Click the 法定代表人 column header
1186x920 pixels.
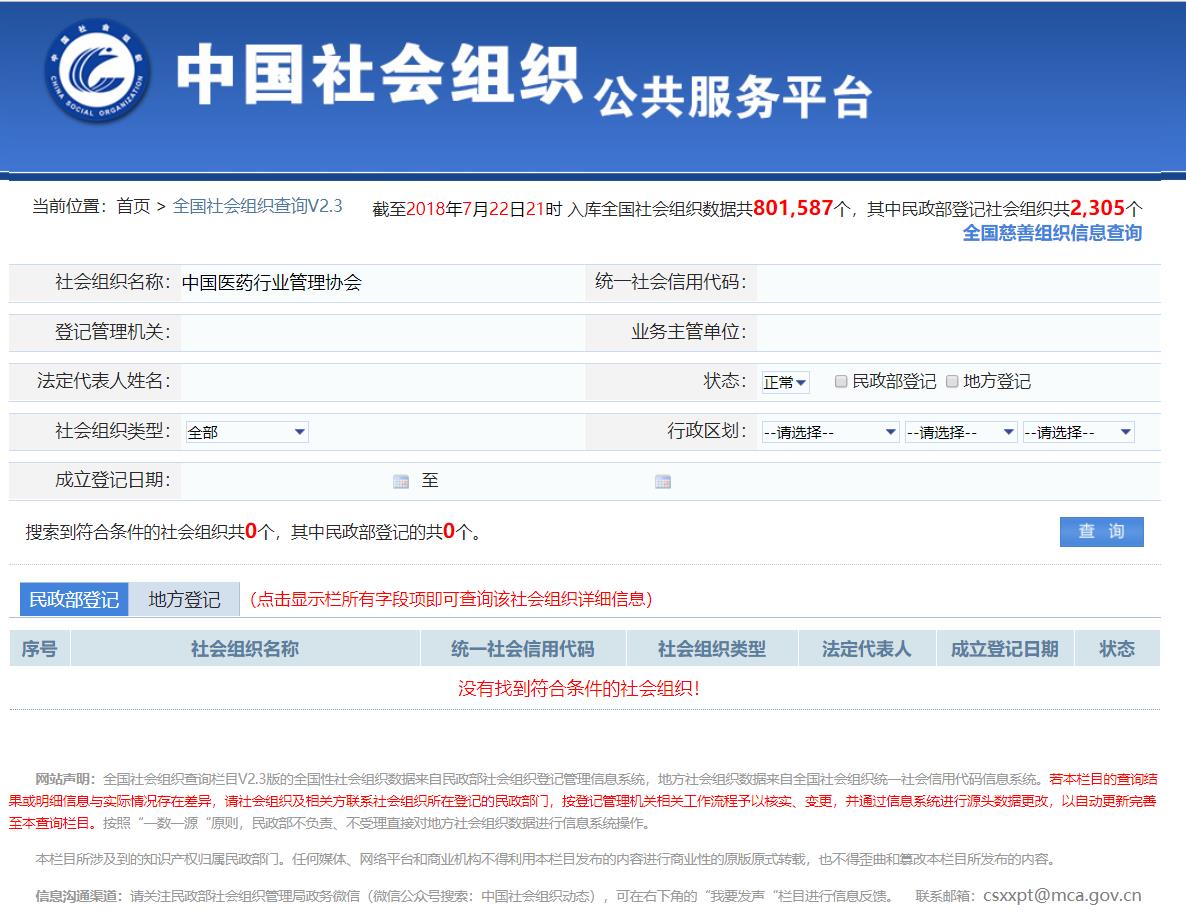[867, 648]
